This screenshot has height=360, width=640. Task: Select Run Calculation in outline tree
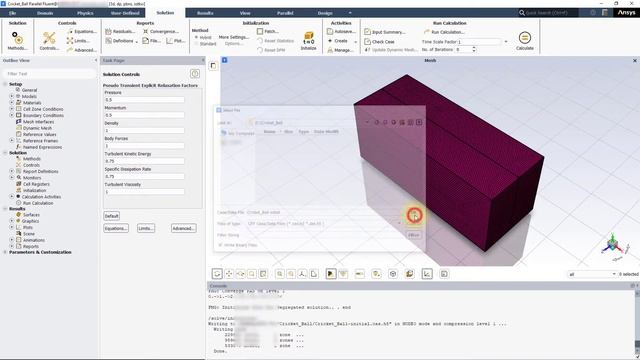(38, 203)
